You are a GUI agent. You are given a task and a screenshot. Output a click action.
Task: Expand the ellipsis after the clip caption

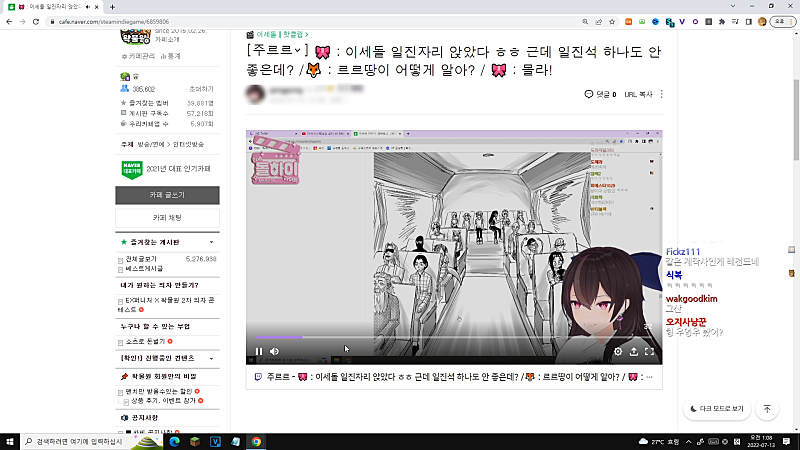click(x=649, y=377)
